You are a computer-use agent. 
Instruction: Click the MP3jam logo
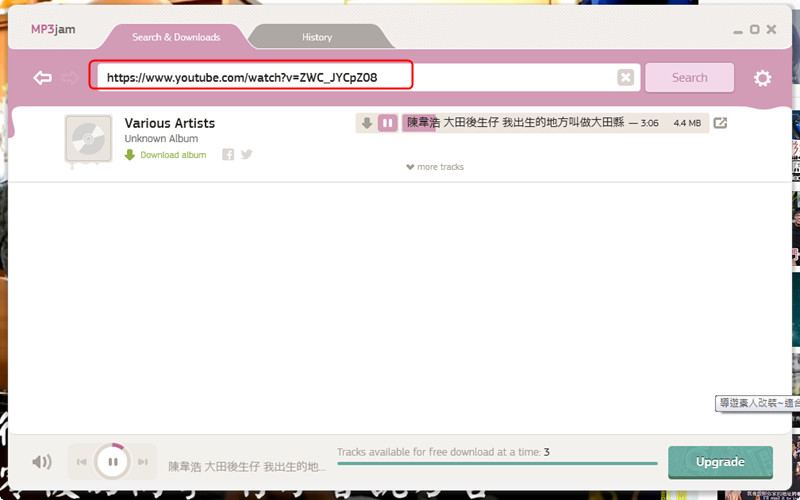[53, 29]
